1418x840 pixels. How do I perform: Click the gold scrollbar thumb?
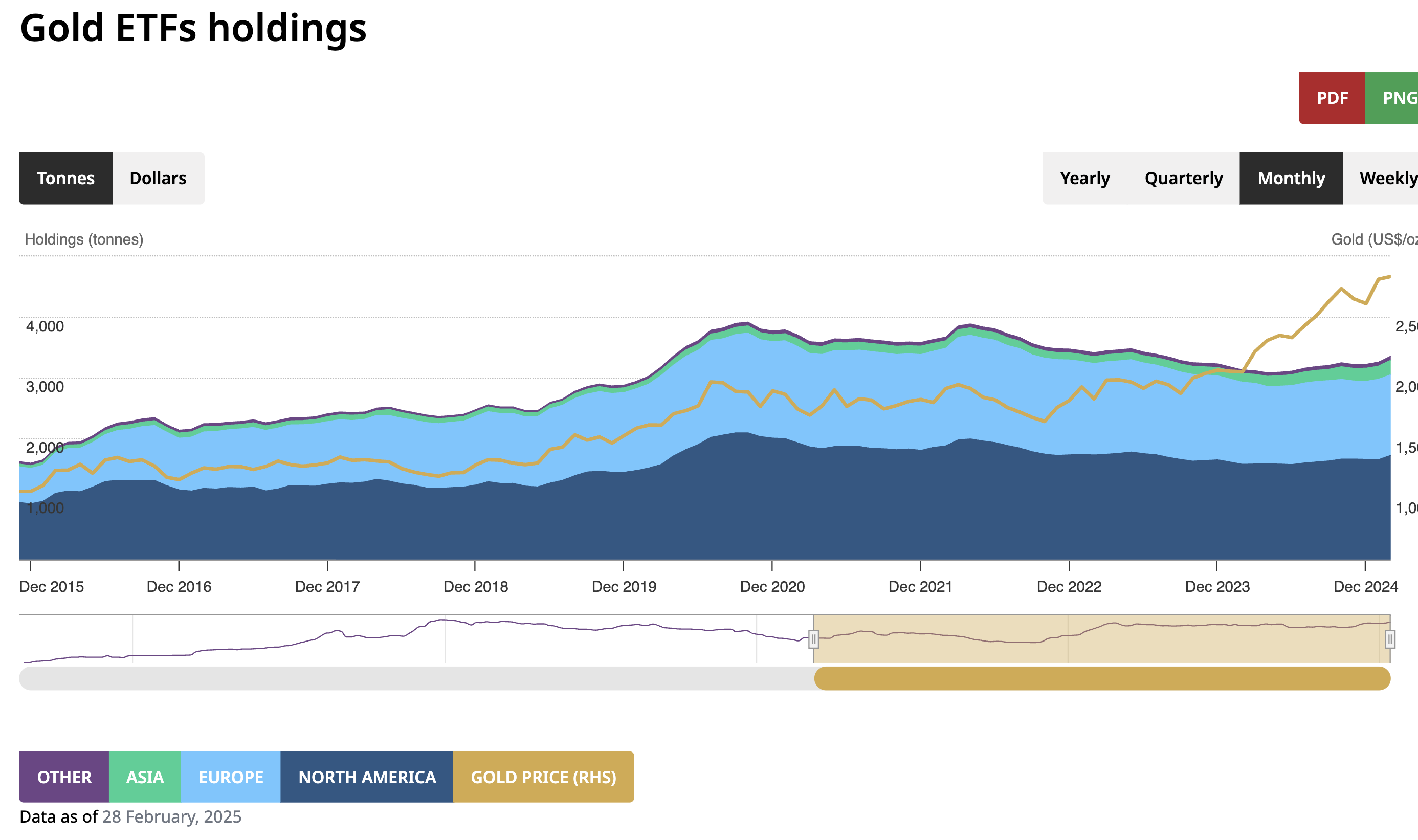coord(1102,678)
